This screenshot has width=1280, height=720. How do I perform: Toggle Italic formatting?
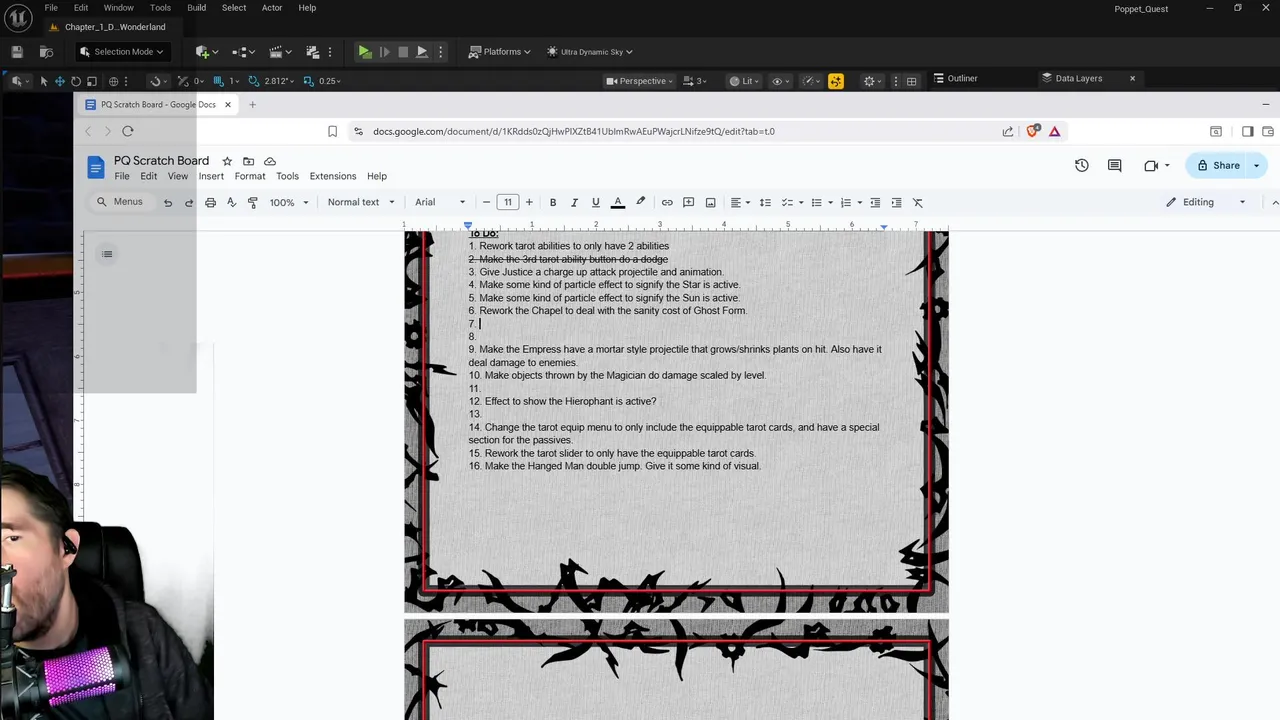click(574, 202)
